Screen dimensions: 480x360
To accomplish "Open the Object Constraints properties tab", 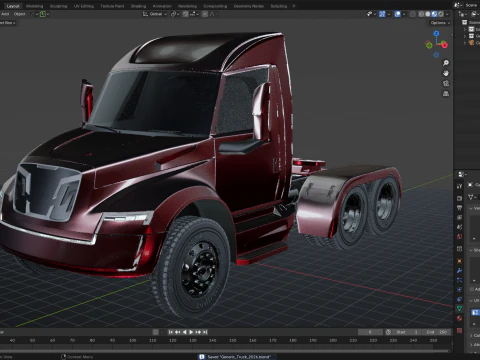I will pyautogui.click(x=459, y=299).
